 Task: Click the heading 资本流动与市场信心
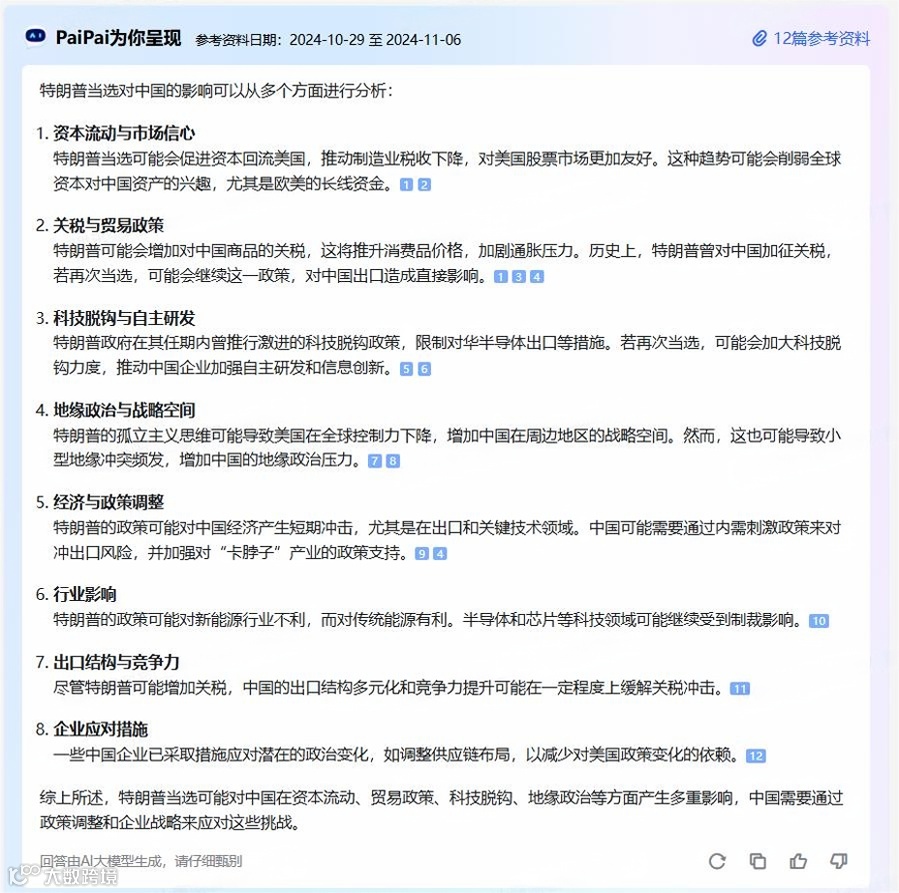point(124,133)
